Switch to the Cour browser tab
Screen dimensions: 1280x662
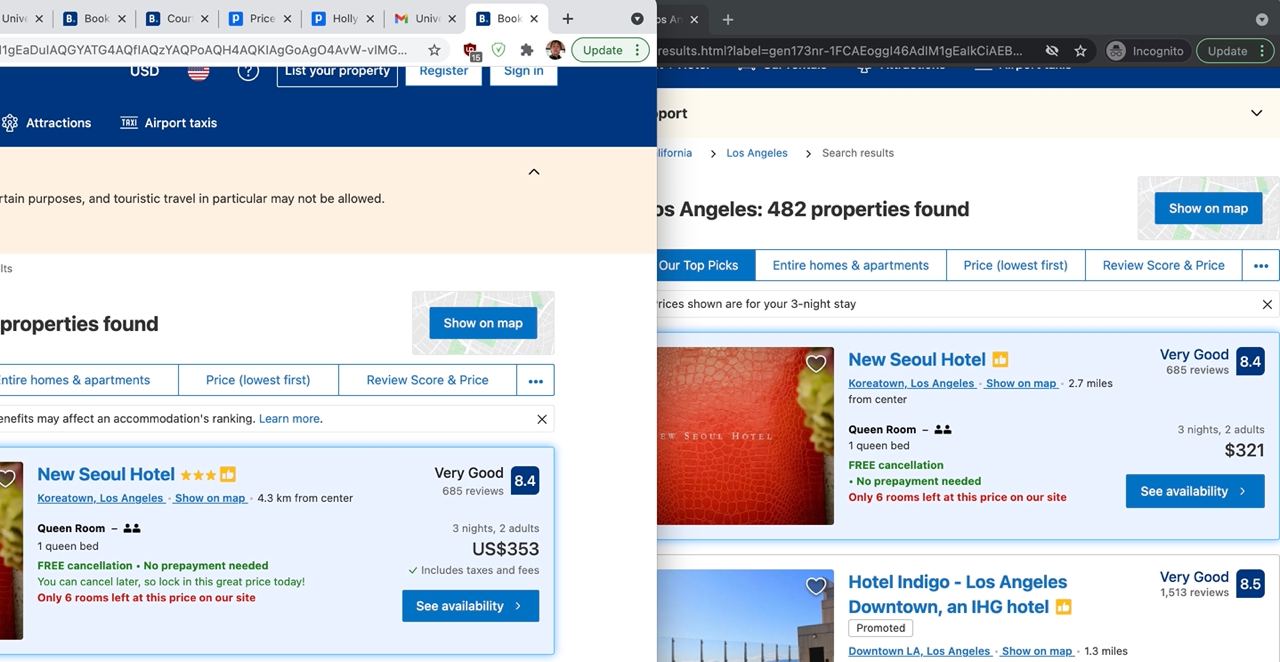tap(177, 18)
